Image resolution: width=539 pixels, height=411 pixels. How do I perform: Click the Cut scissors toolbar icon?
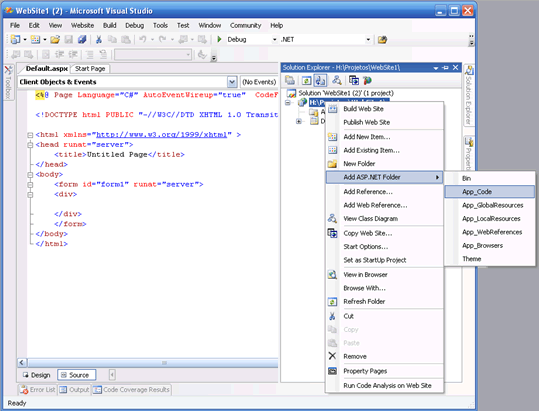click(99, 40)
